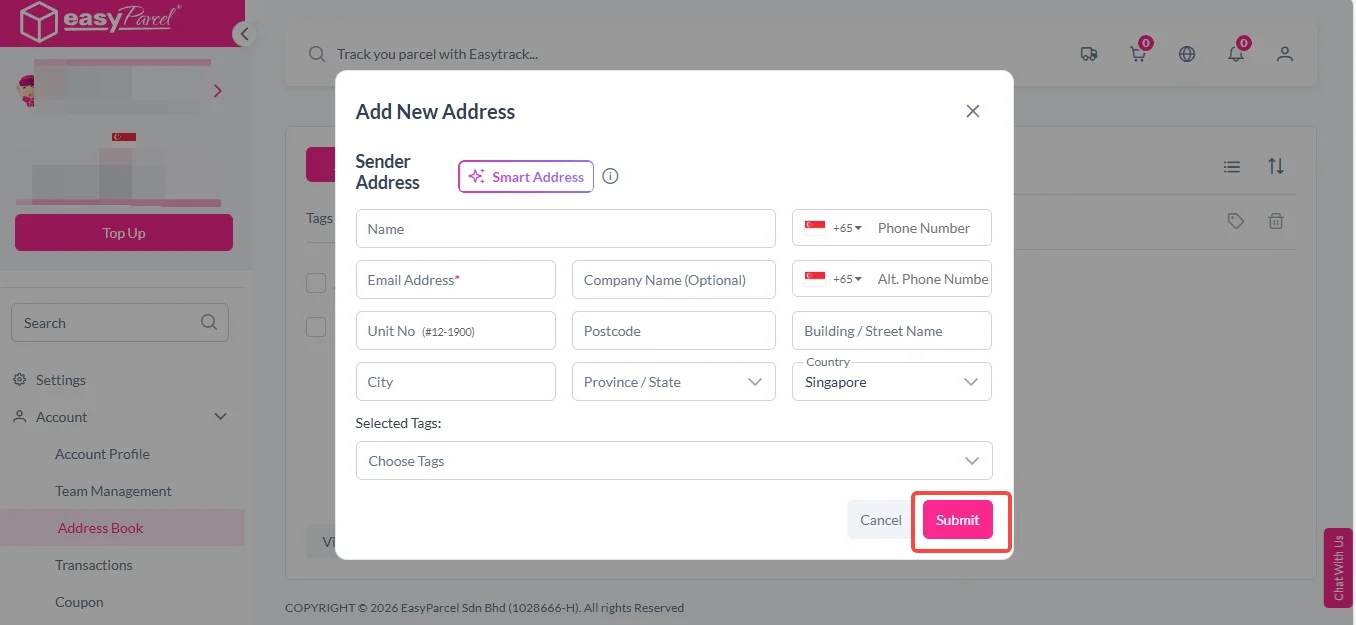Screen dimensions: 1356x625
Task: Tick the second address checkbox
Action: [x=316, y=326]
